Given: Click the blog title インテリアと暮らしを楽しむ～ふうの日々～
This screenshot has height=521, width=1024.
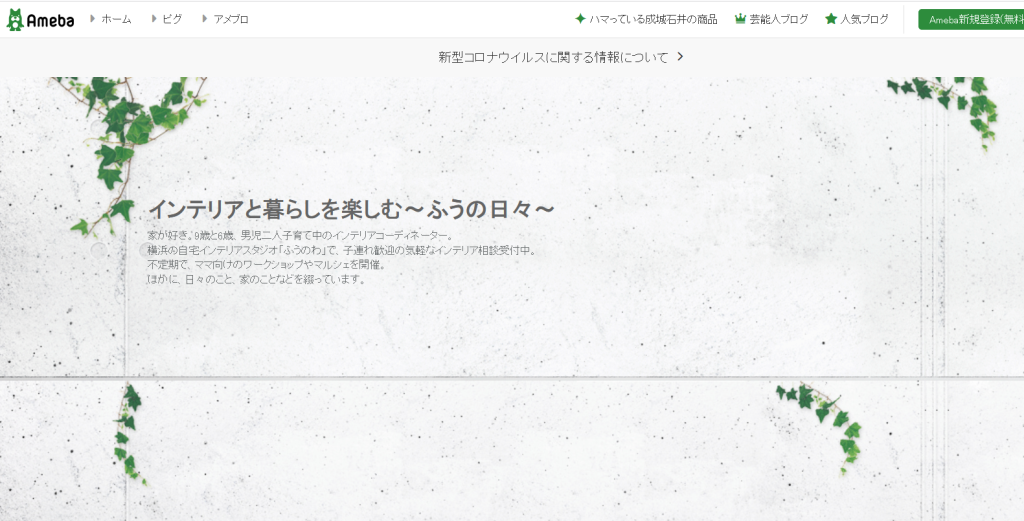Looking at the screenshot, I should tap(351, 209).
